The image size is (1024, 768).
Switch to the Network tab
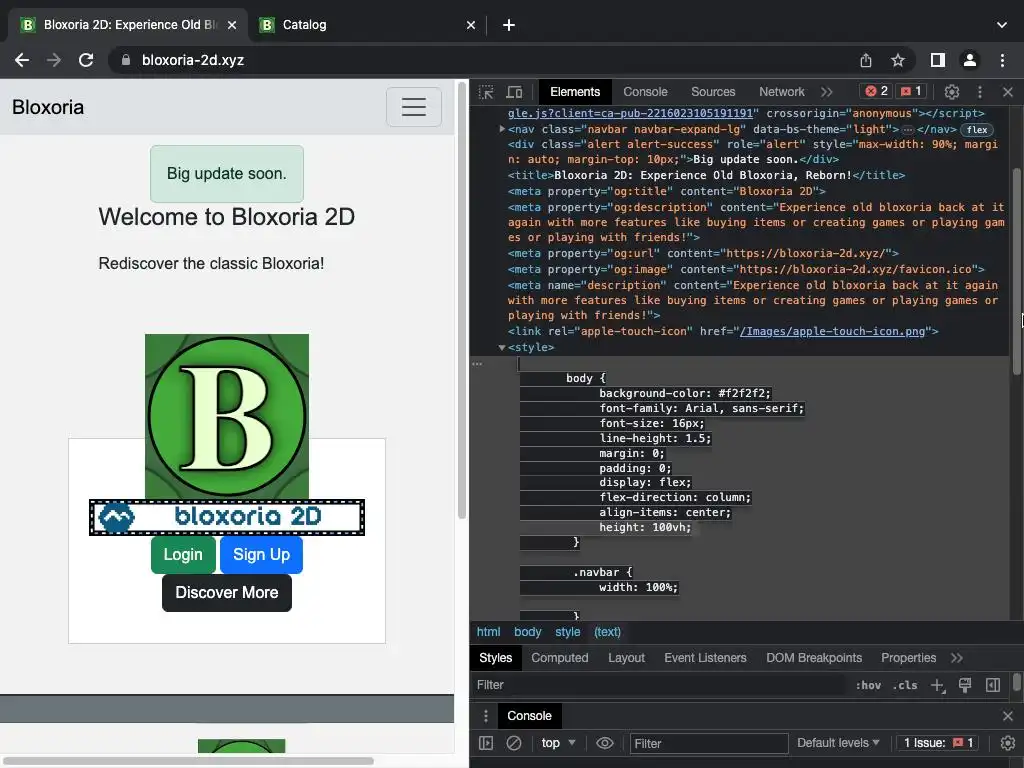tap(782, 92)
